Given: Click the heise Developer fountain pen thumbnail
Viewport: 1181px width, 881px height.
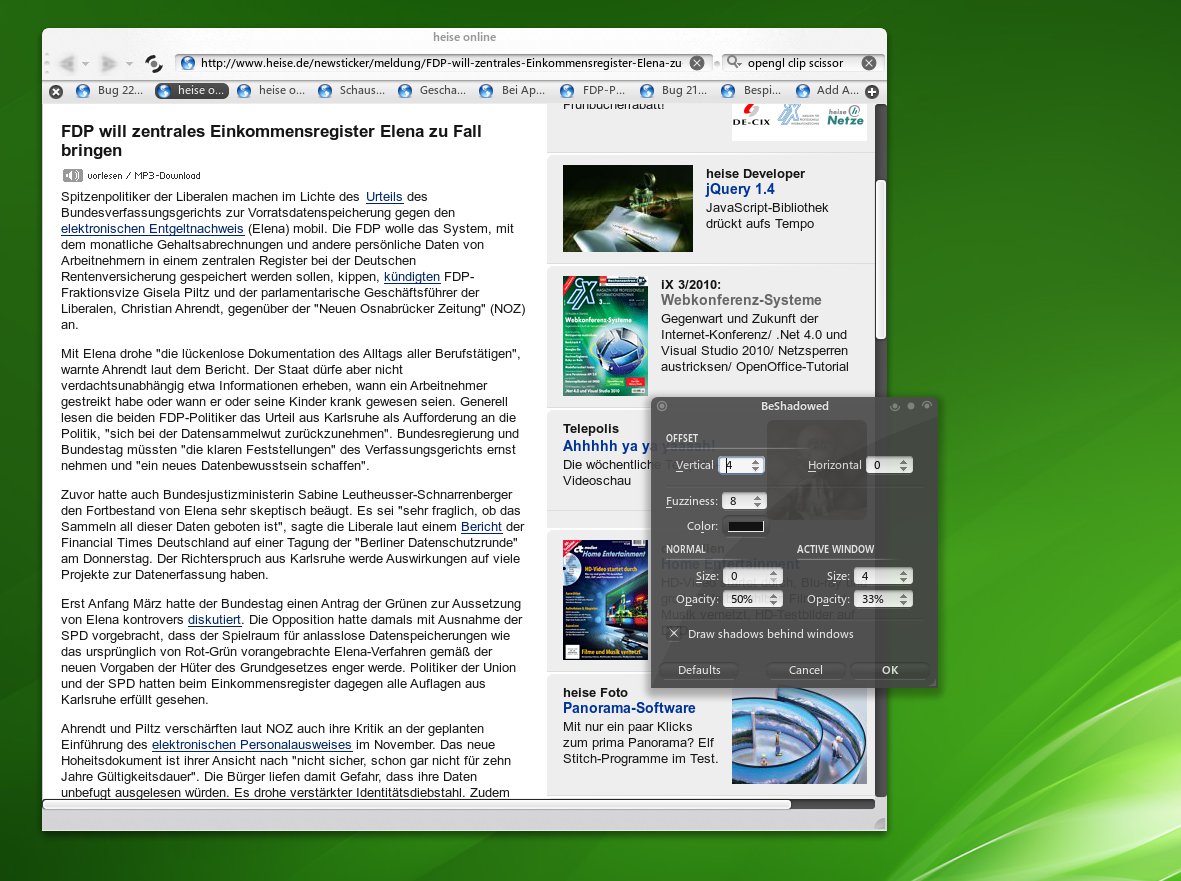Looking at the screenshot, I should point(627,209).
